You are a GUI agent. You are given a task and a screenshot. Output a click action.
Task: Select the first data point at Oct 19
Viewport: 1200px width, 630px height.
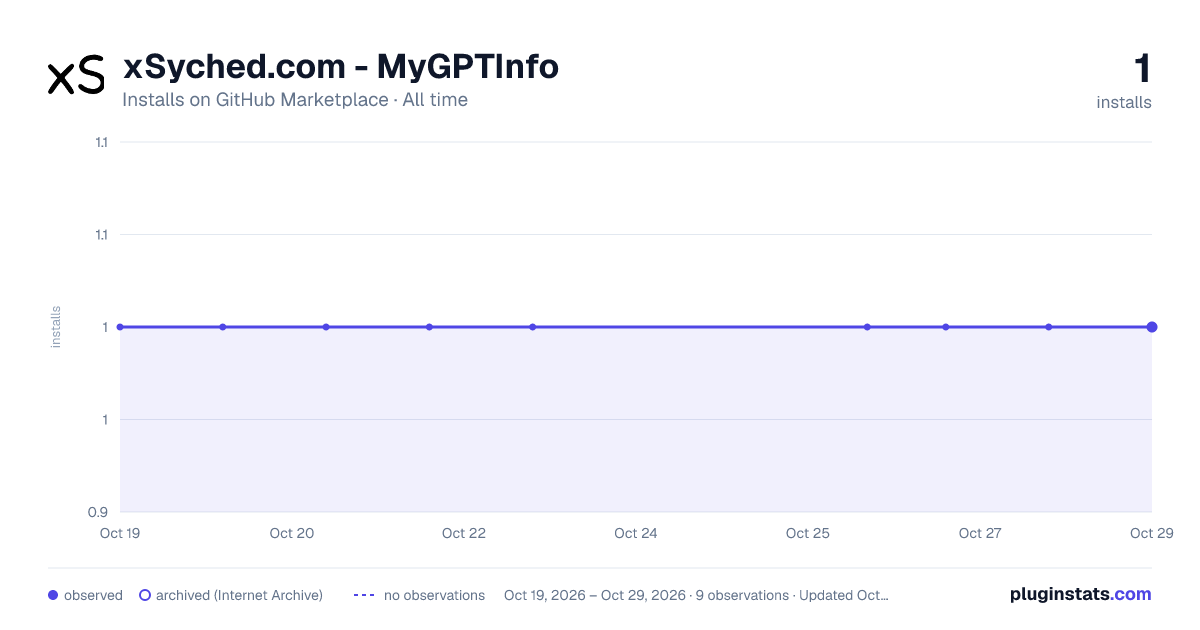pyautogui.click(x=120, y=327)
